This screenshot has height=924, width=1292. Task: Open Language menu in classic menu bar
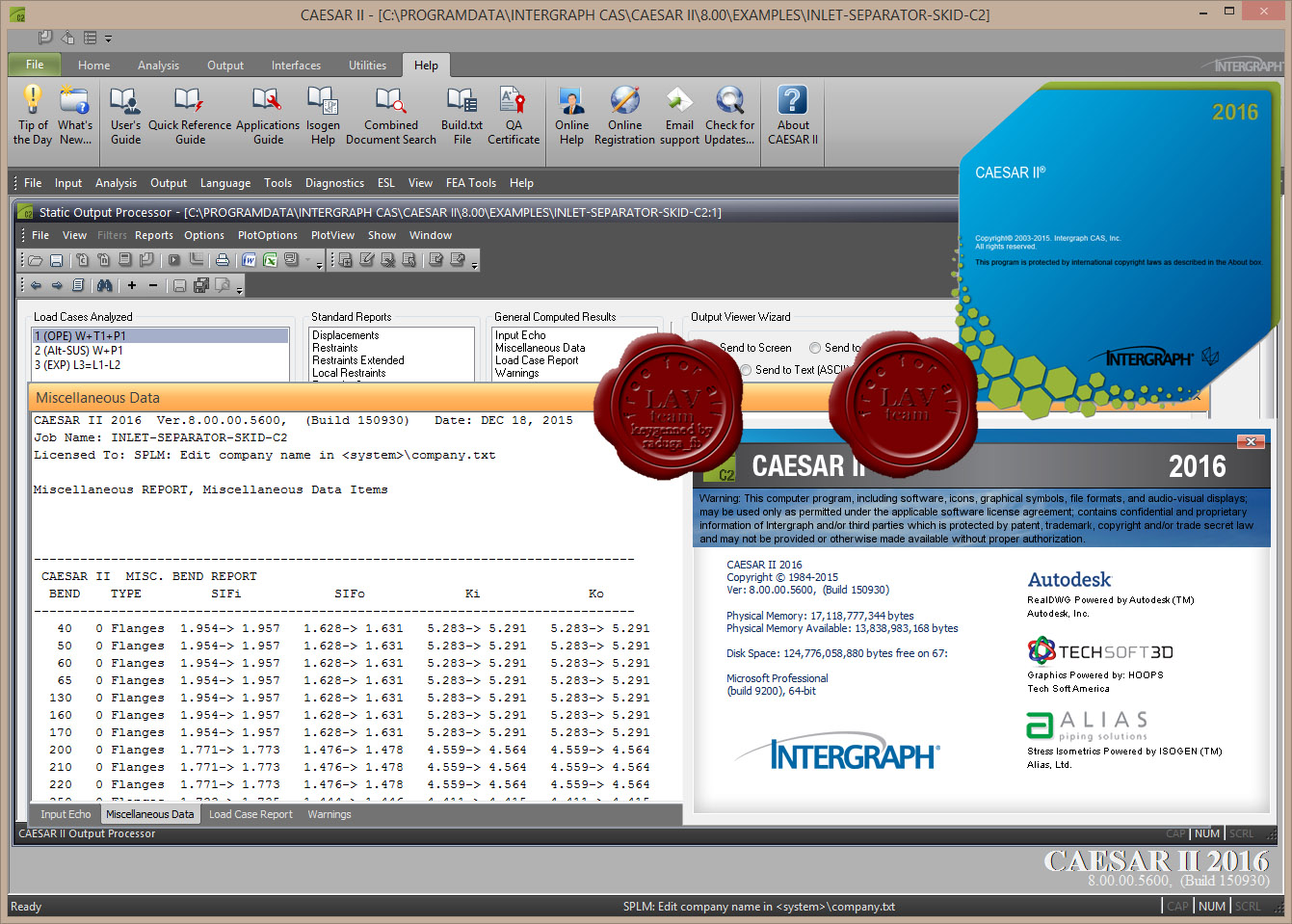pos(225,183)
